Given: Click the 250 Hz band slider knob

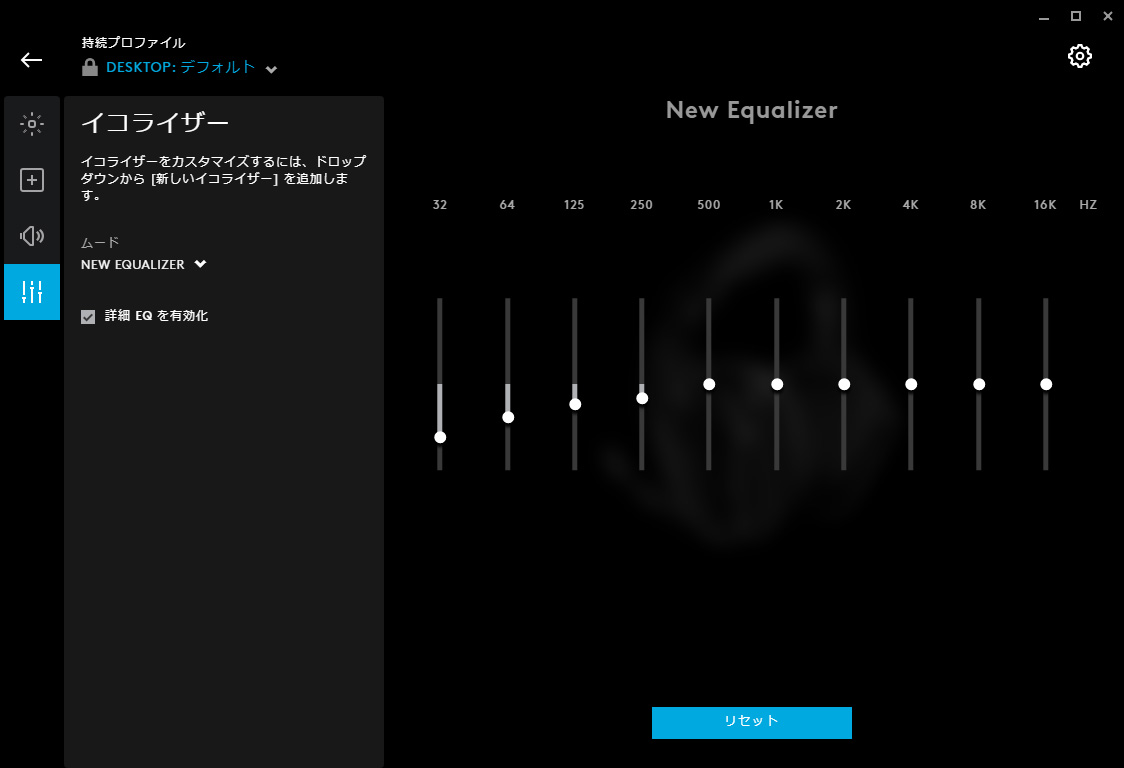Looking at the screenshot, I should [642, 398].
